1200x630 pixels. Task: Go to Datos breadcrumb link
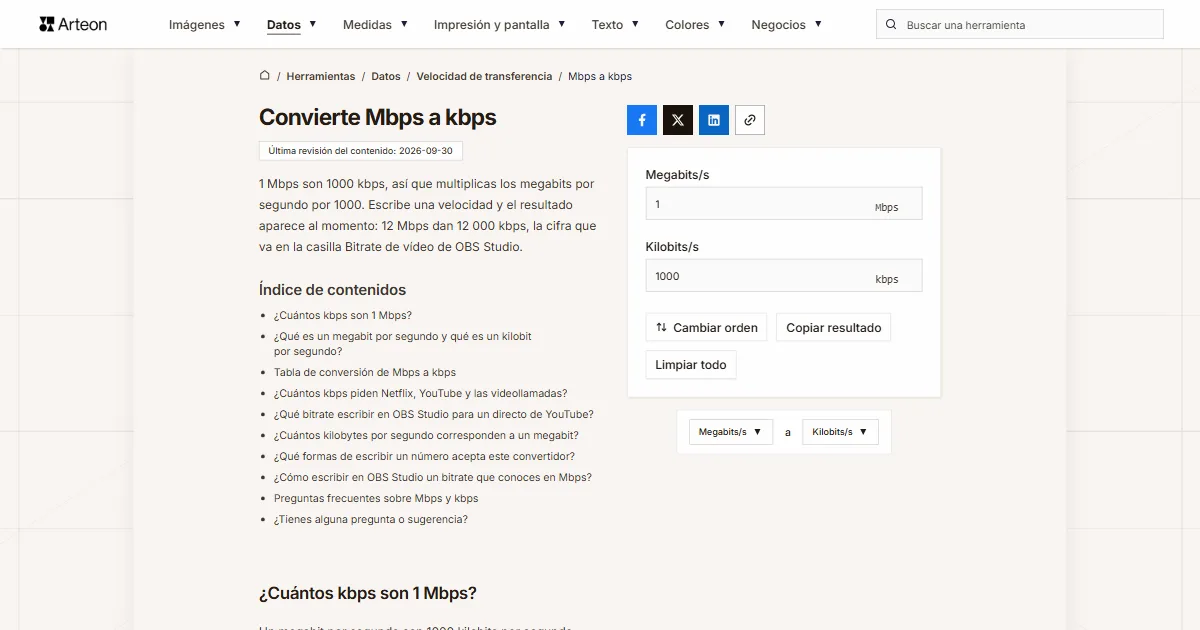point(386,76)
